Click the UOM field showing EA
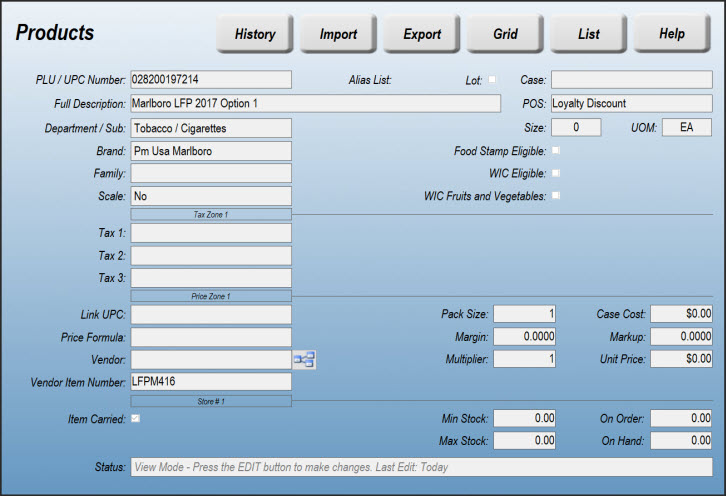The height and width of the screenshot is (496, 726). coord(687,127)
